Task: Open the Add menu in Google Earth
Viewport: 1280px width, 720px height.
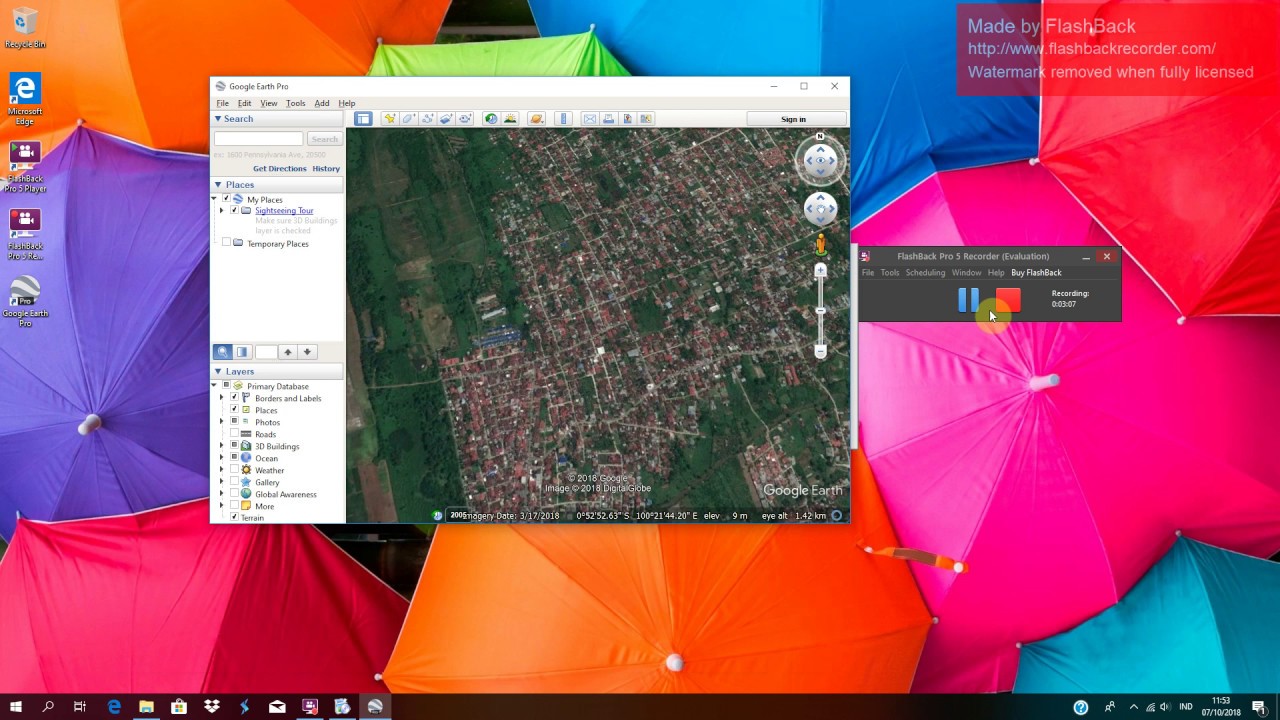Action: tap(322, 104)
